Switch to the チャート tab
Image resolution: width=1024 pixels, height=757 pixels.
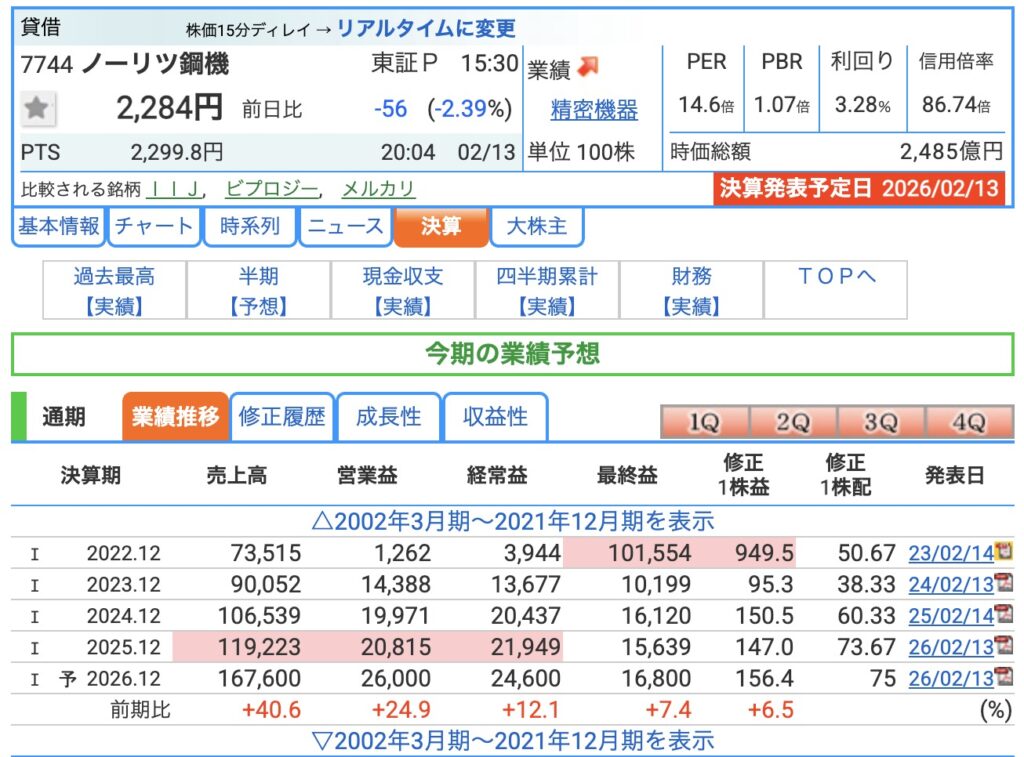tap(153, 226)
